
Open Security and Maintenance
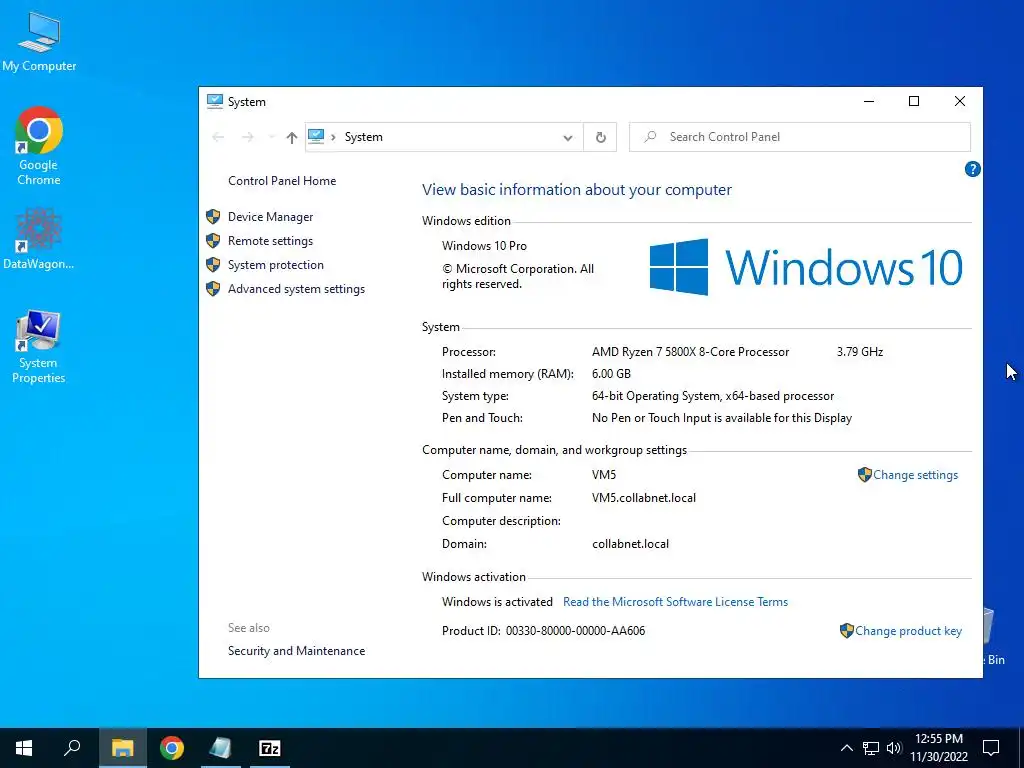[x=296, y=651]
